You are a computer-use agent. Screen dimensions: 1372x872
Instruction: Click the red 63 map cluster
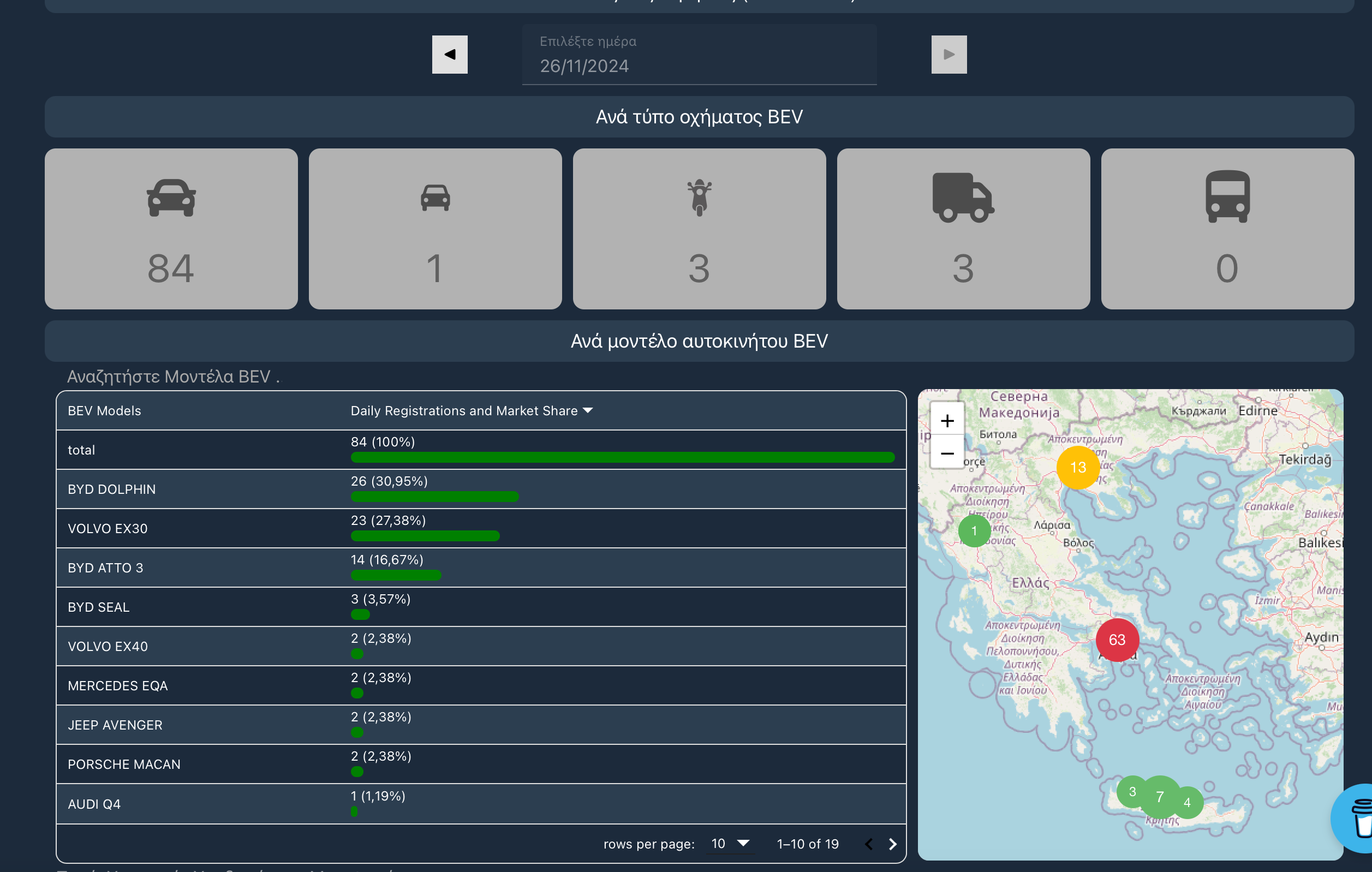click(1117, 640)
